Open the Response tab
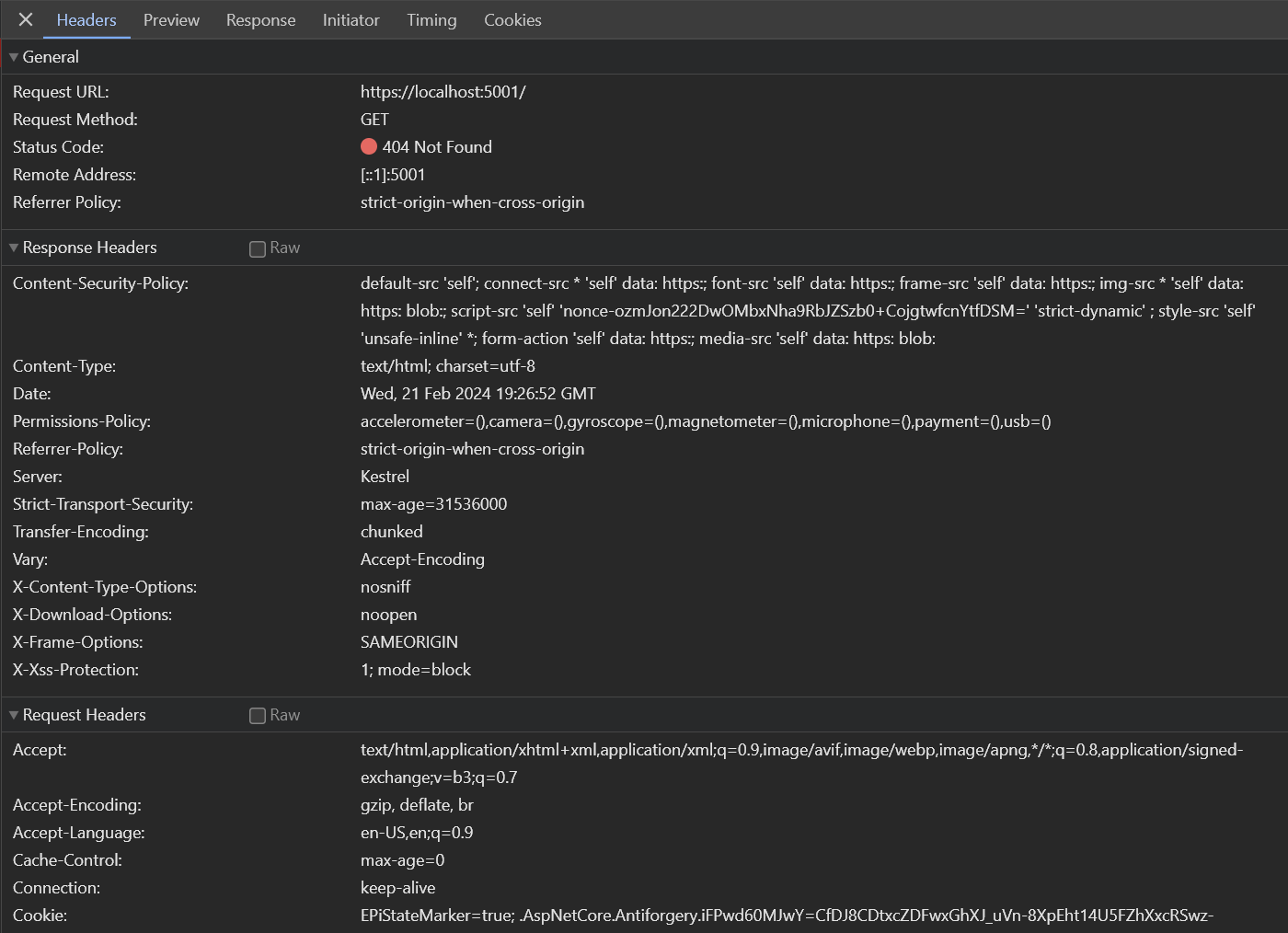The width and height of the screenshot is (1288, 933). (260, 19)
